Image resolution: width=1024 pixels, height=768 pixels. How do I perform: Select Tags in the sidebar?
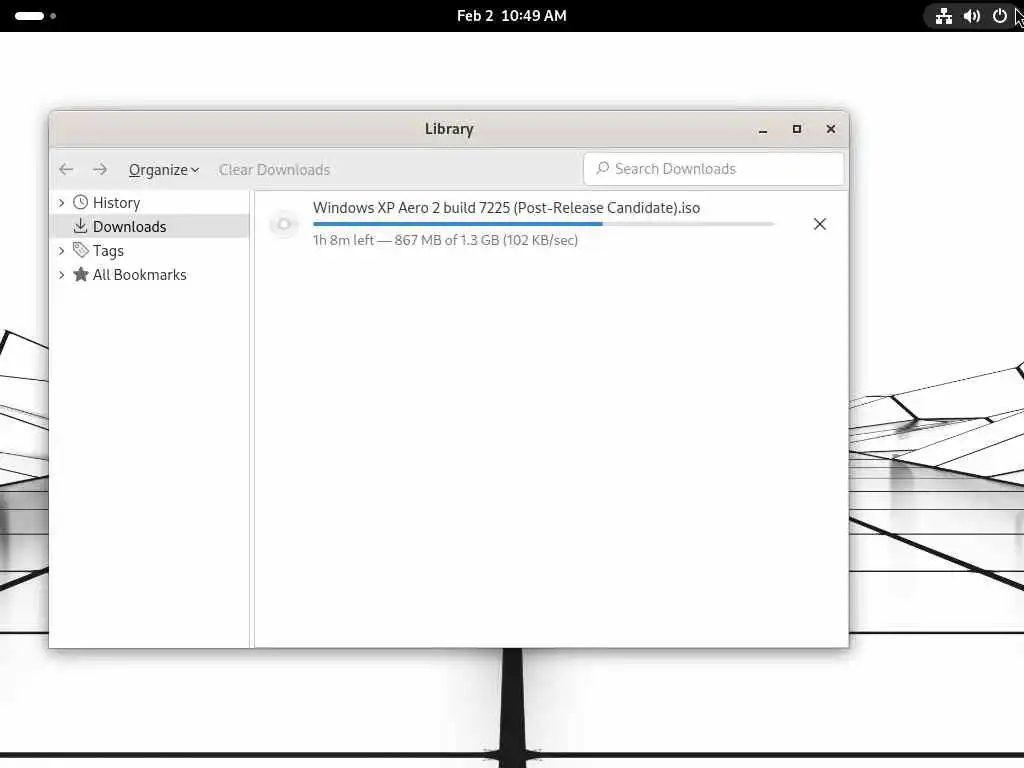(108, 251)
